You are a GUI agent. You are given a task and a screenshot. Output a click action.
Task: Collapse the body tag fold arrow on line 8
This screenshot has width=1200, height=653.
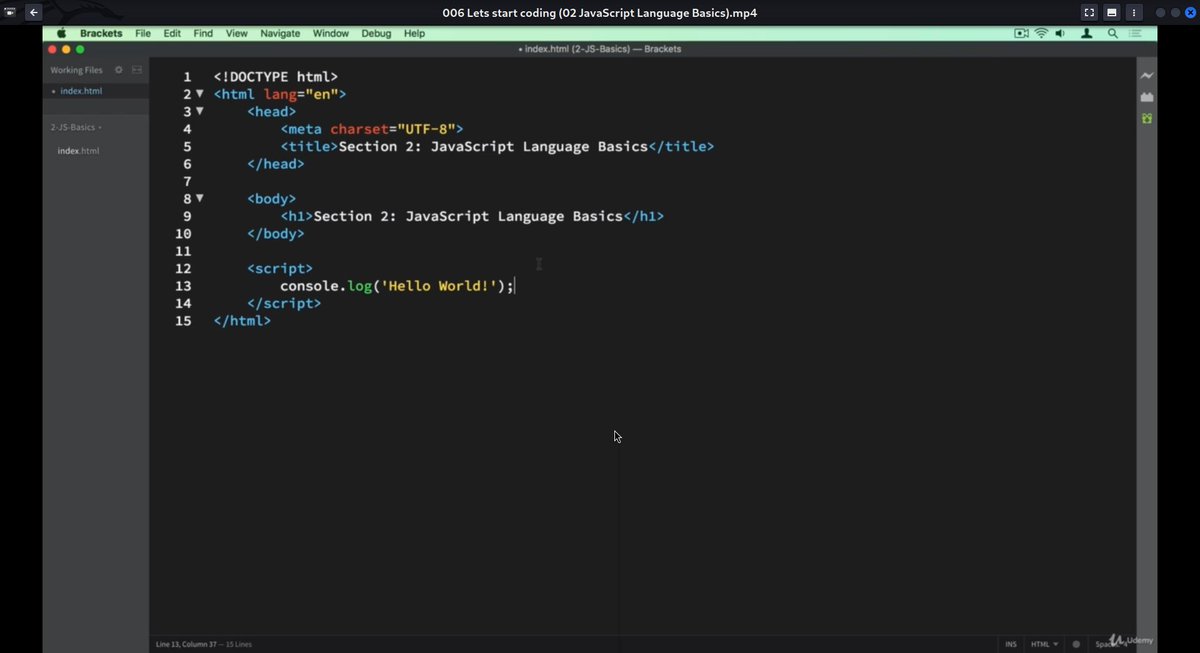click(x=200, y=198)
